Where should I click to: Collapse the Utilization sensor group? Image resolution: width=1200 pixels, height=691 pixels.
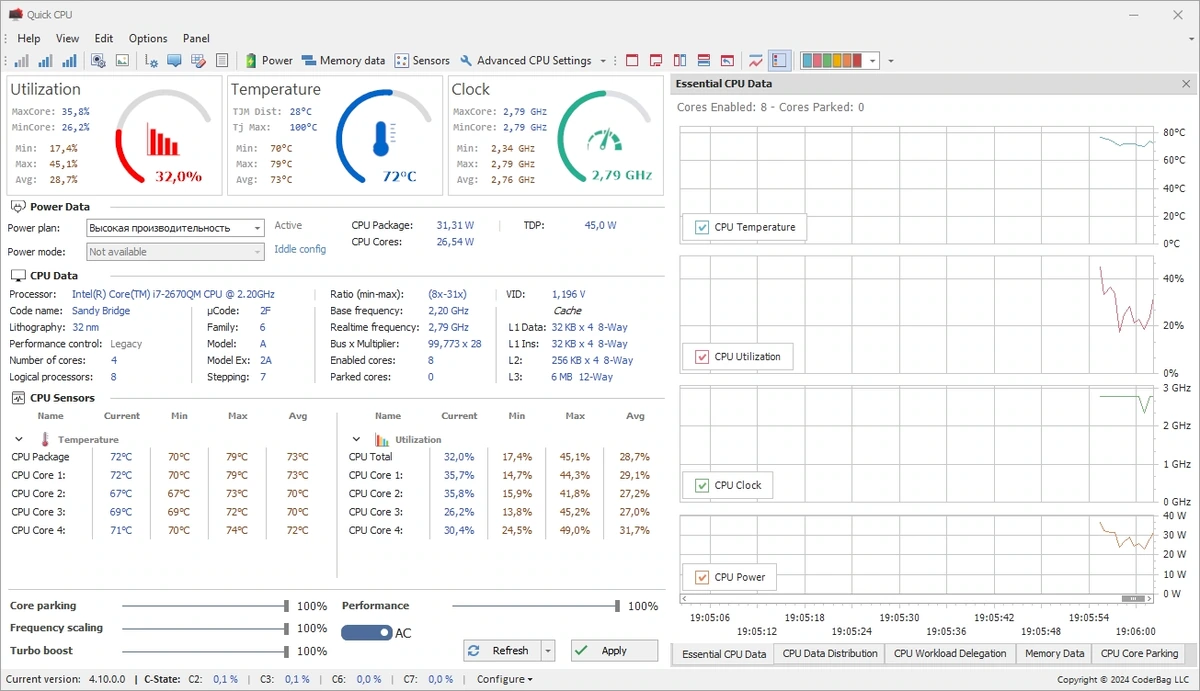(356, 439)
